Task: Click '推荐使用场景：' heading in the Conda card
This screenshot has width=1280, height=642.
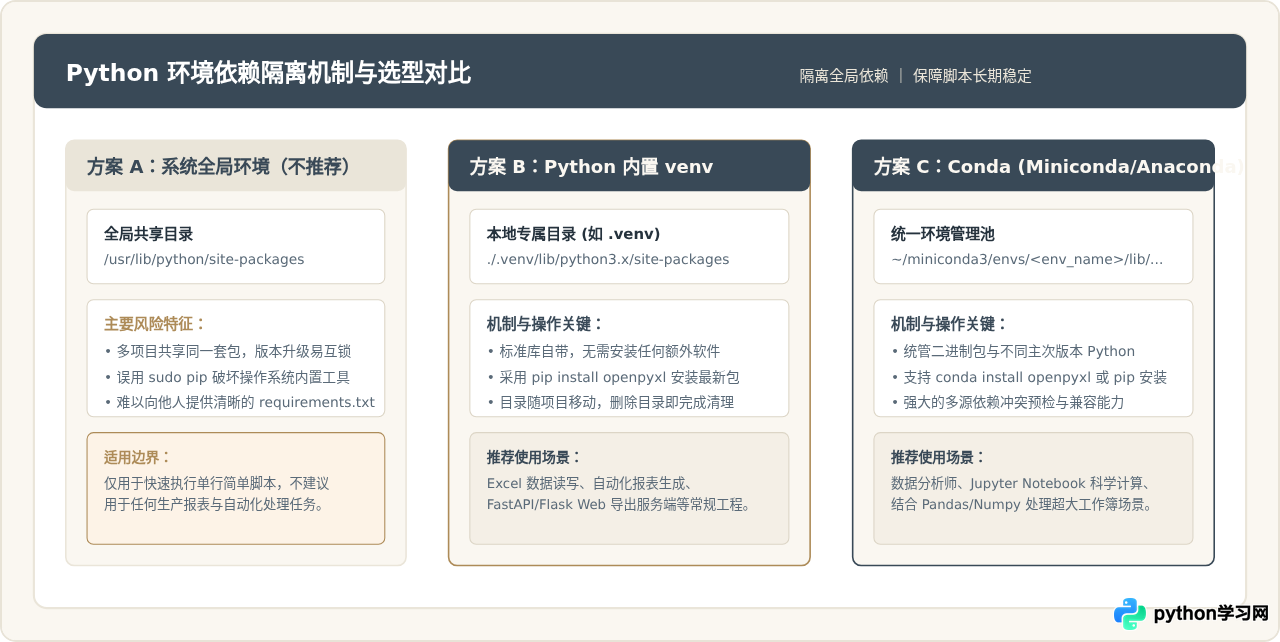Action: point(938,457)
